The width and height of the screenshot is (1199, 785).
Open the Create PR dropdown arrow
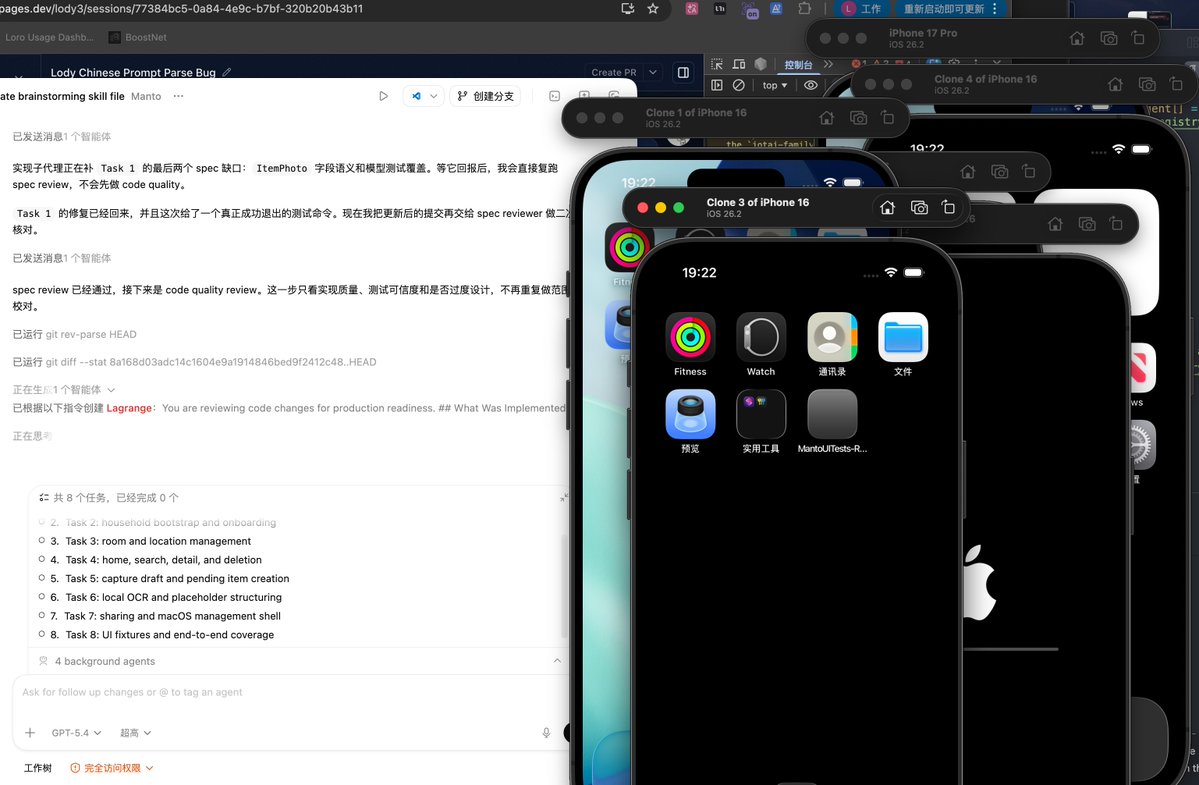(x=652, y=72)
